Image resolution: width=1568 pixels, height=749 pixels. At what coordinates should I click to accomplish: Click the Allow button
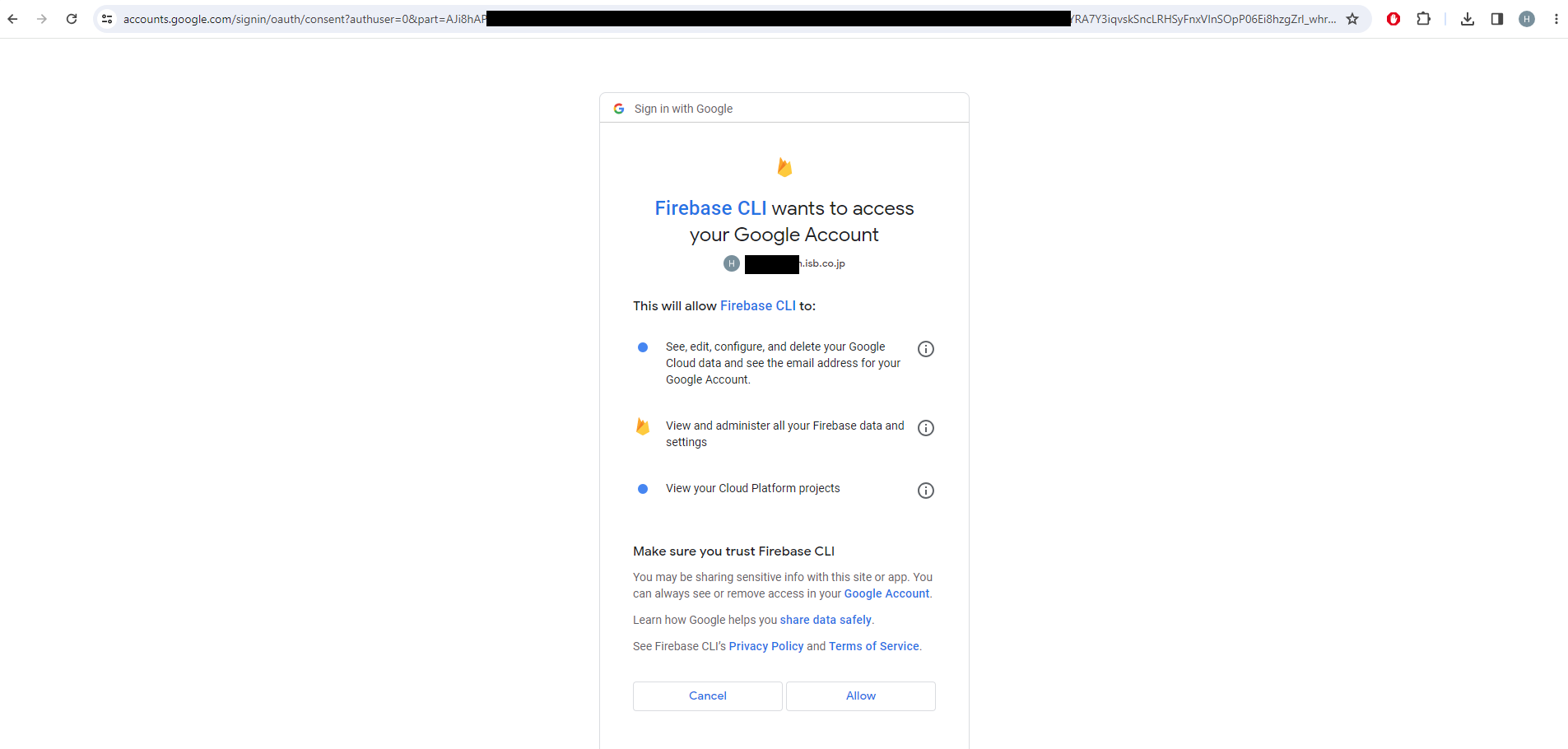click(860, 696)
